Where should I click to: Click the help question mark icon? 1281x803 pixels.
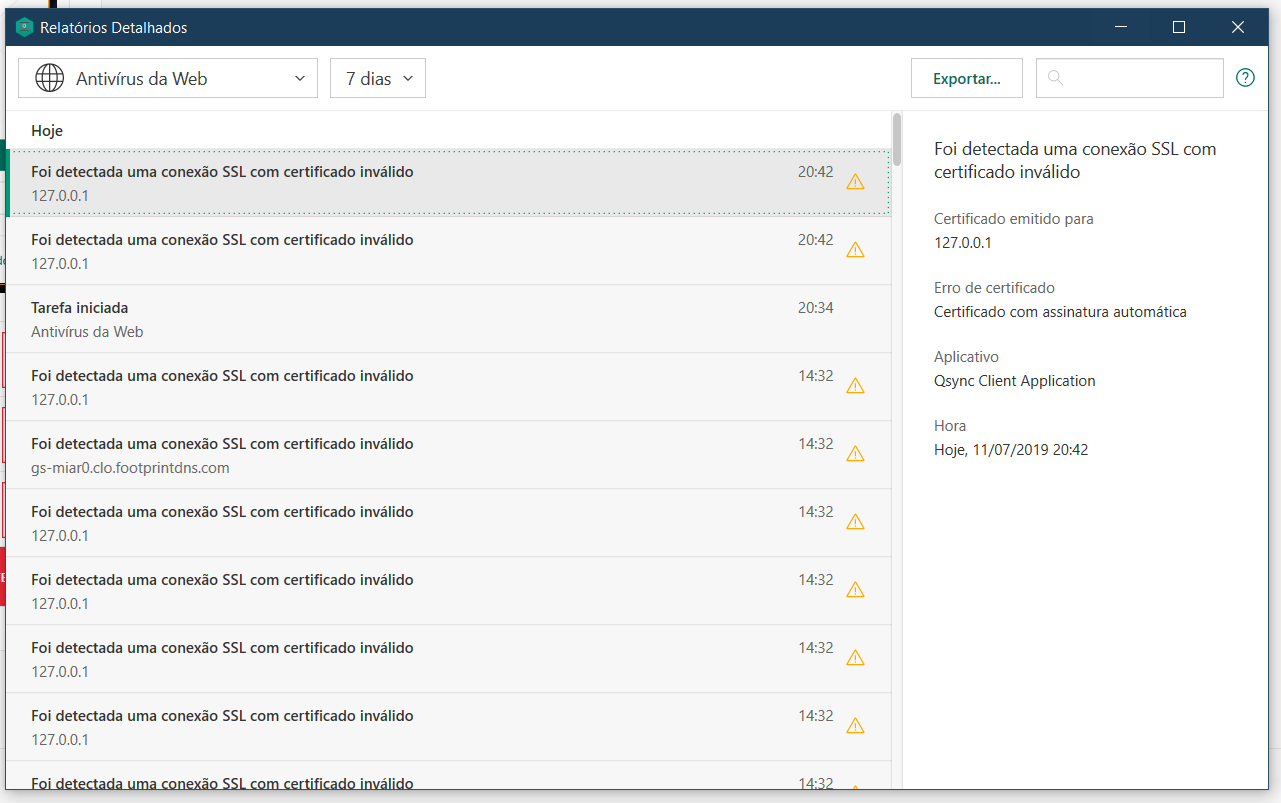(1245, 78)
